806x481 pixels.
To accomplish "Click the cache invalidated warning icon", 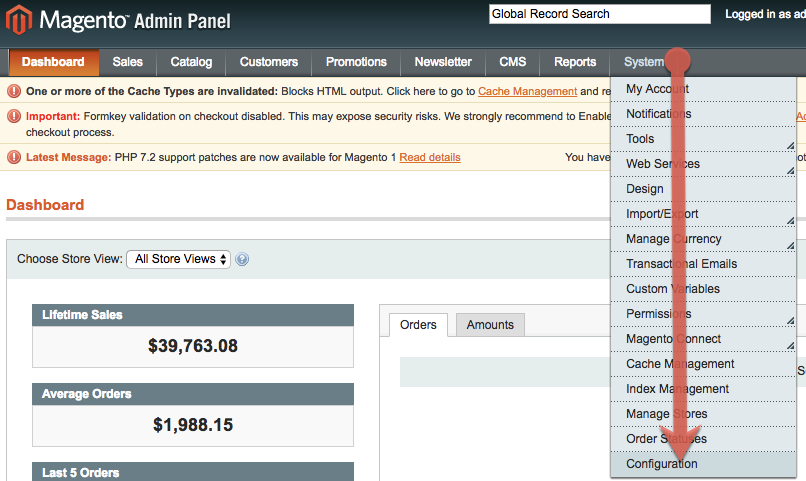I will [14, 91].
